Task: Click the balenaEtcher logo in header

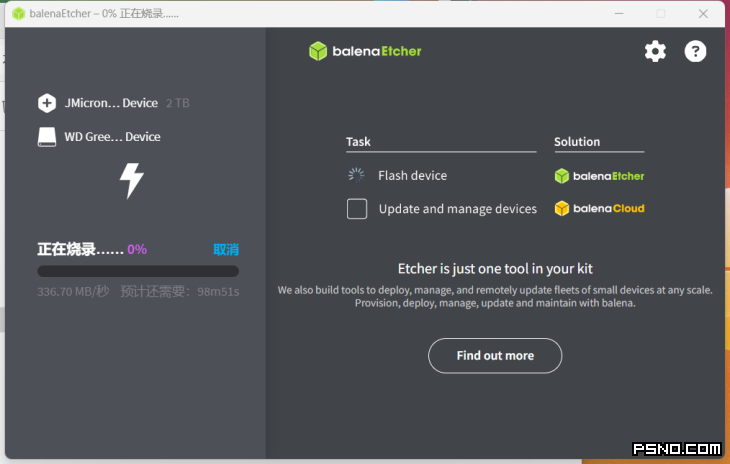Action: click(x=365, y=51)
